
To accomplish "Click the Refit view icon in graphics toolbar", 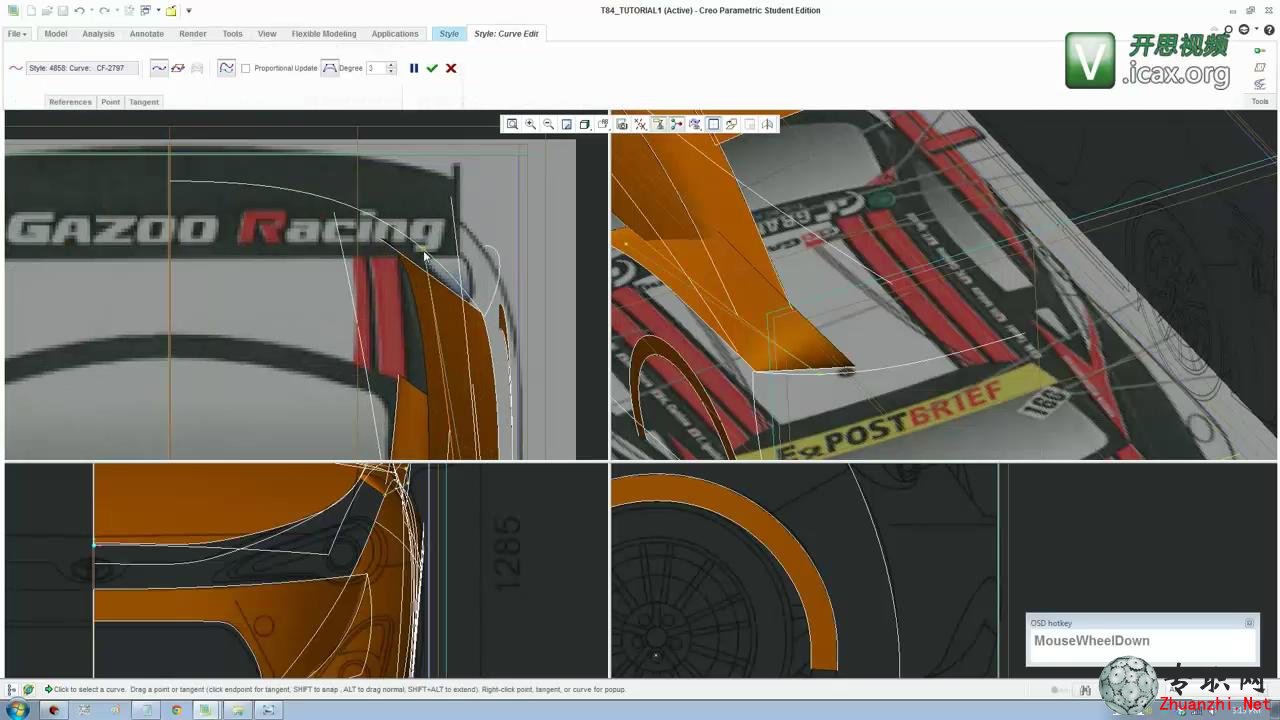I will point(512,124).
